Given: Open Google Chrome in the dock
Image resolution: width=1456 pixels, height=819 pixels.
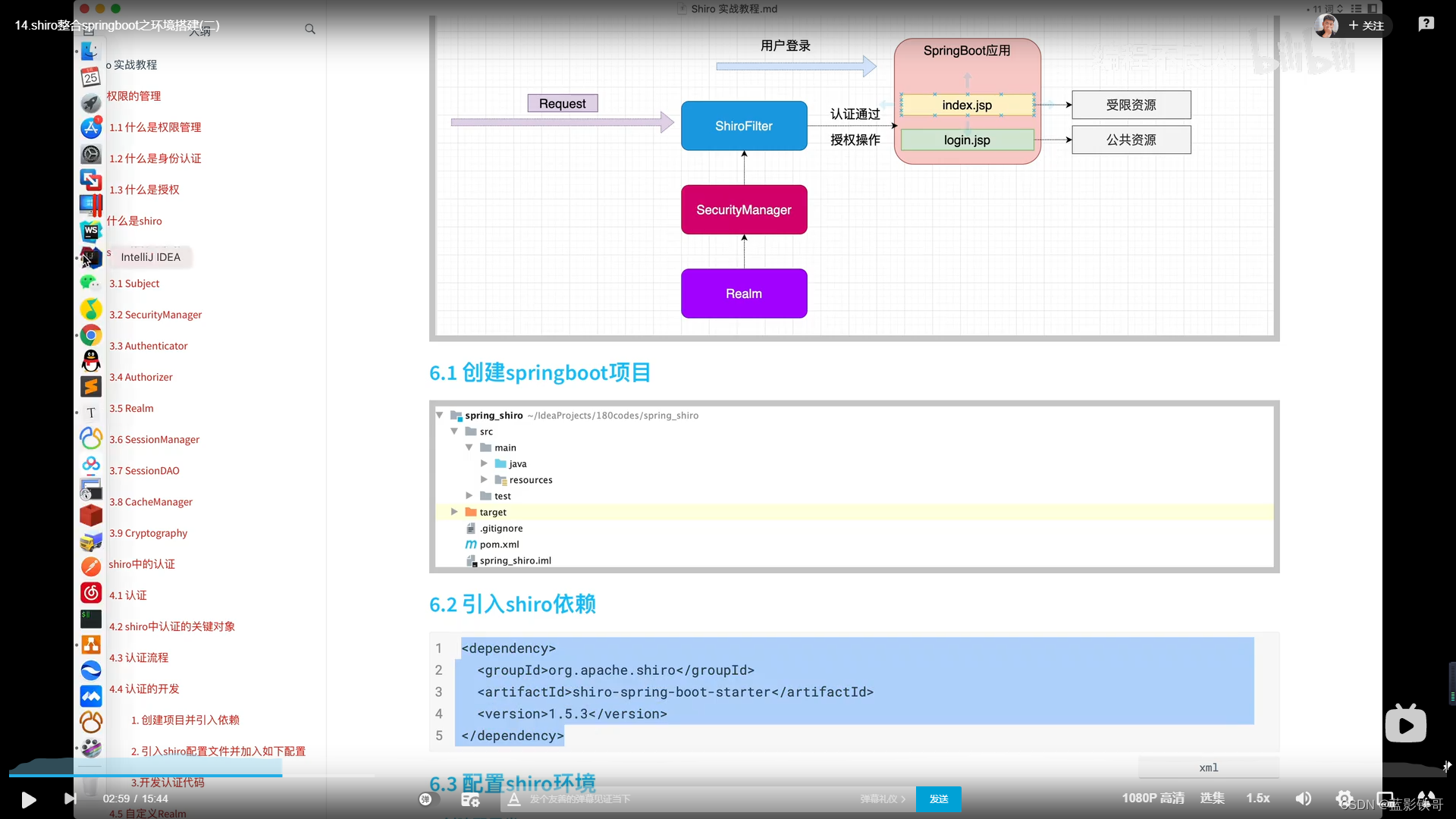Looking at the screenshot, I should 91,335.
